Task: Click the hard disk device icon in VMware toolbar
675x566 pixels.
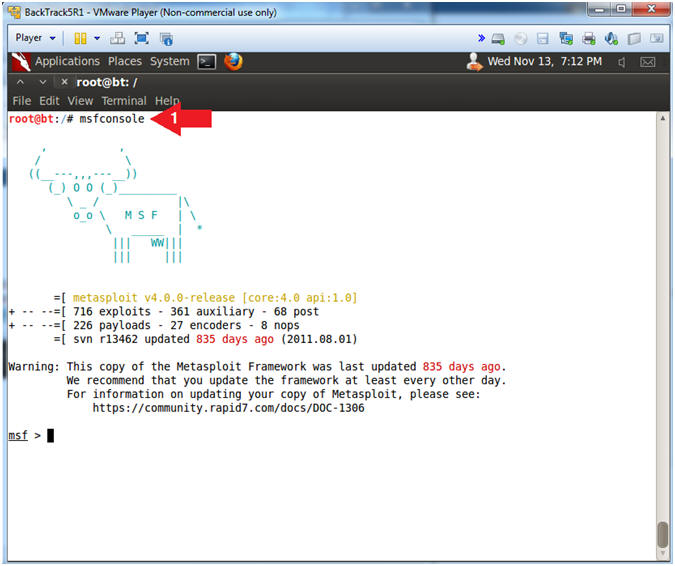Action: tap(498, 39)
